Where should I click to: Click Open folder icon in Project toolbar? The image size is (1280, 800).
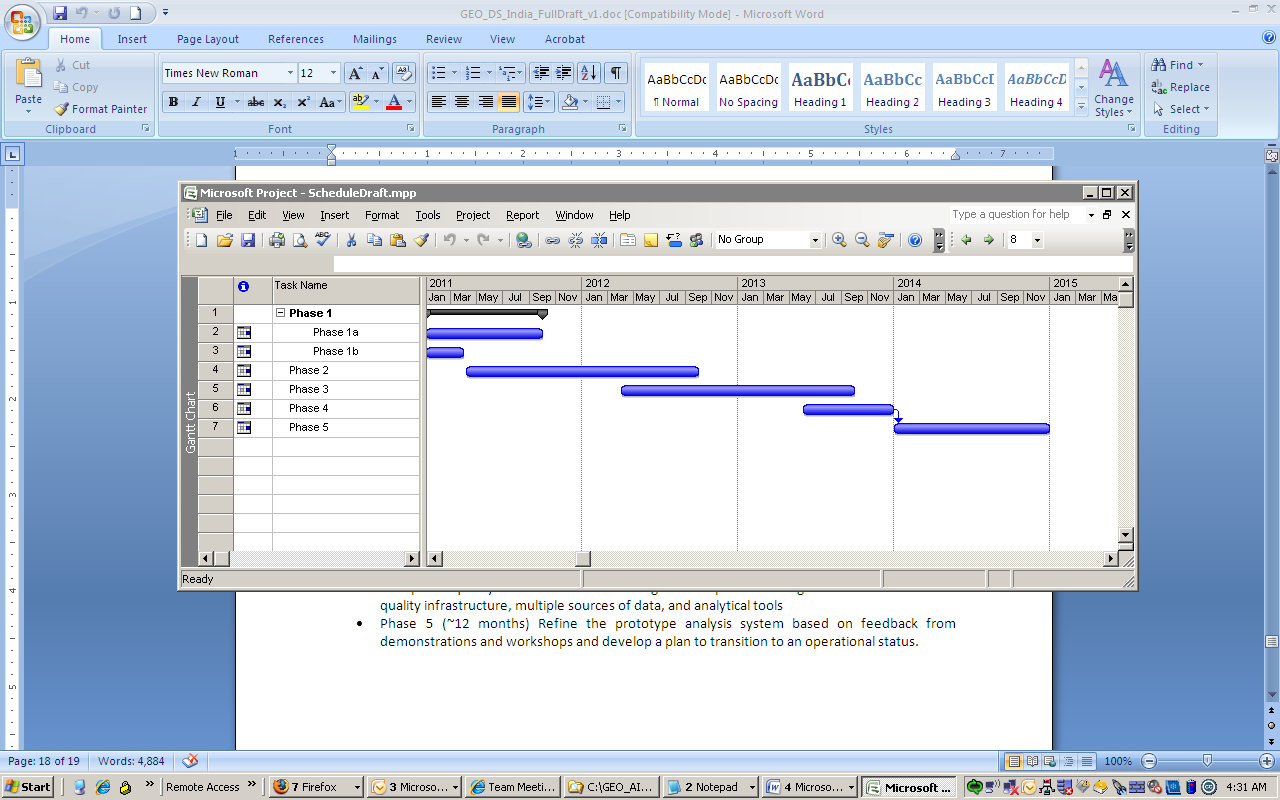point(225,240)
